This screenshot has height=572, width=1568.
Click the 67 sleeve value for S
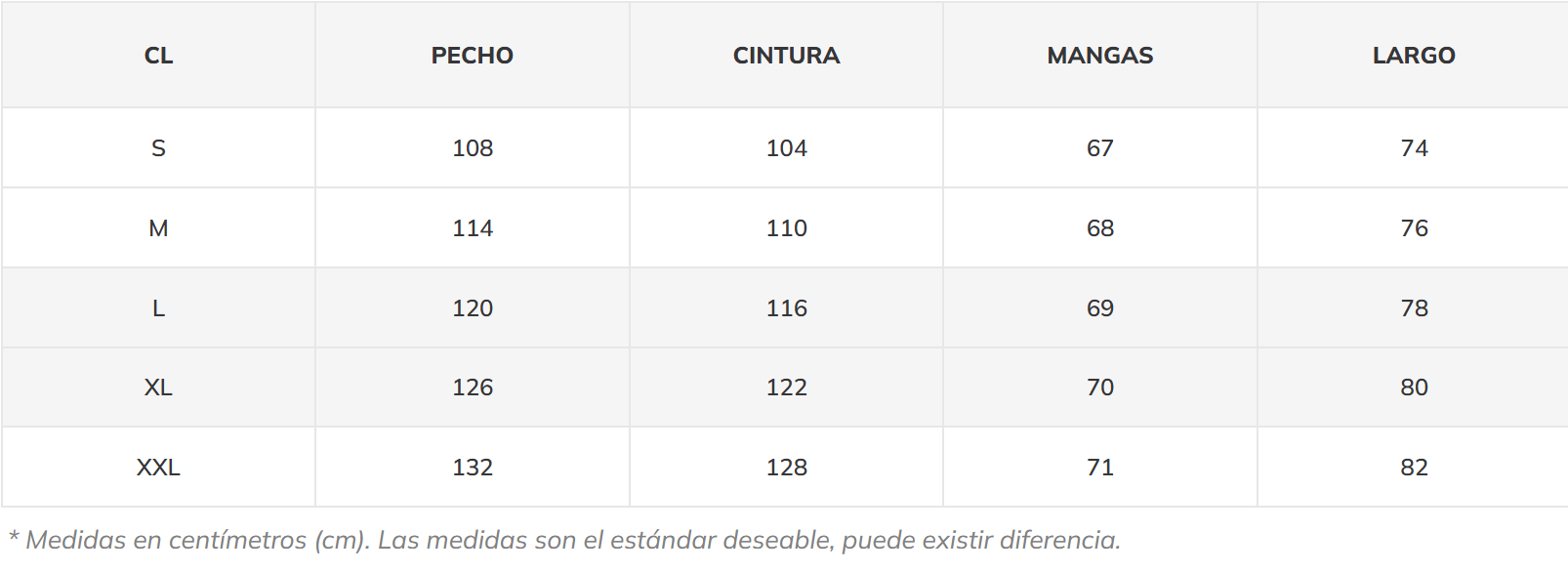1100,148
